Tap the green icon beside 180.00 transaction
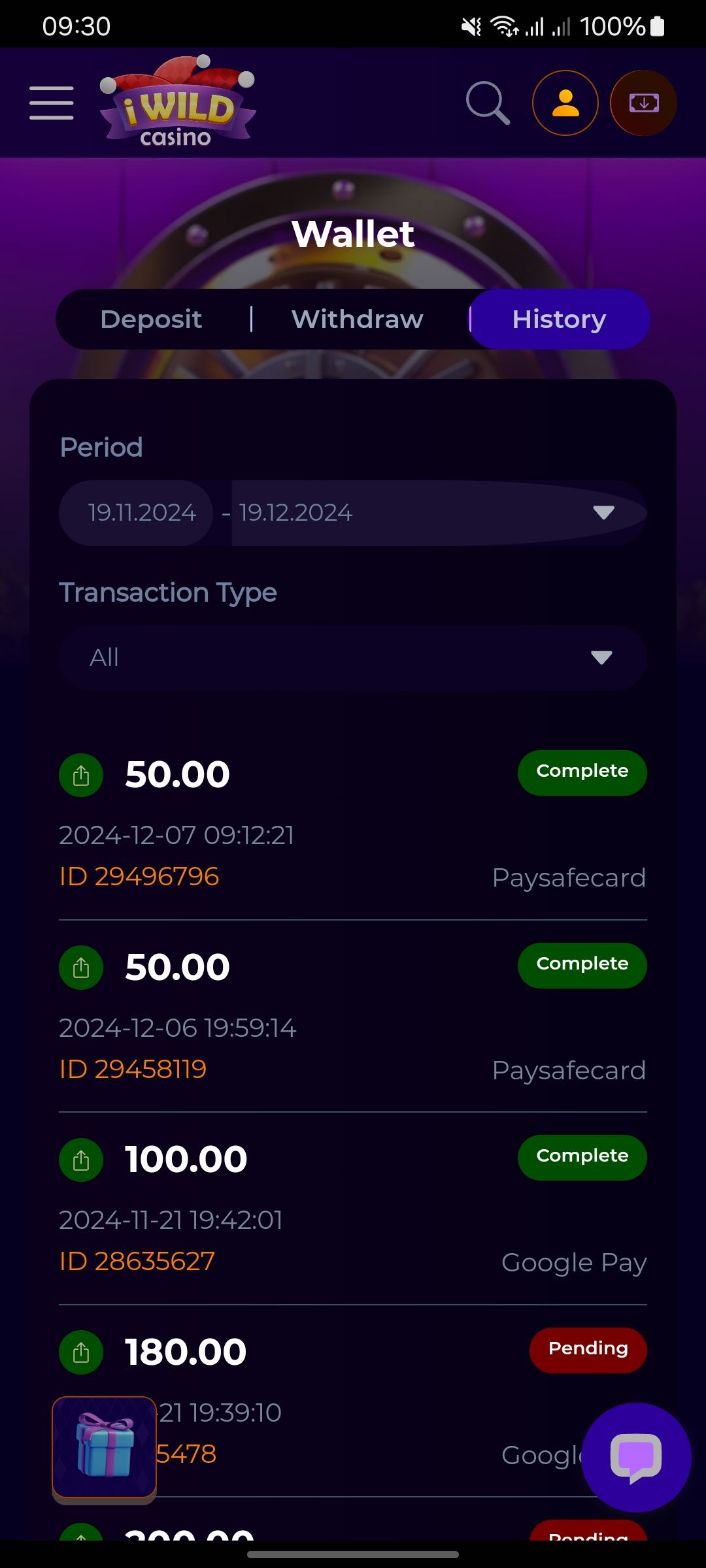This screenshot has height=1568, width=706. coord(81,1352)
